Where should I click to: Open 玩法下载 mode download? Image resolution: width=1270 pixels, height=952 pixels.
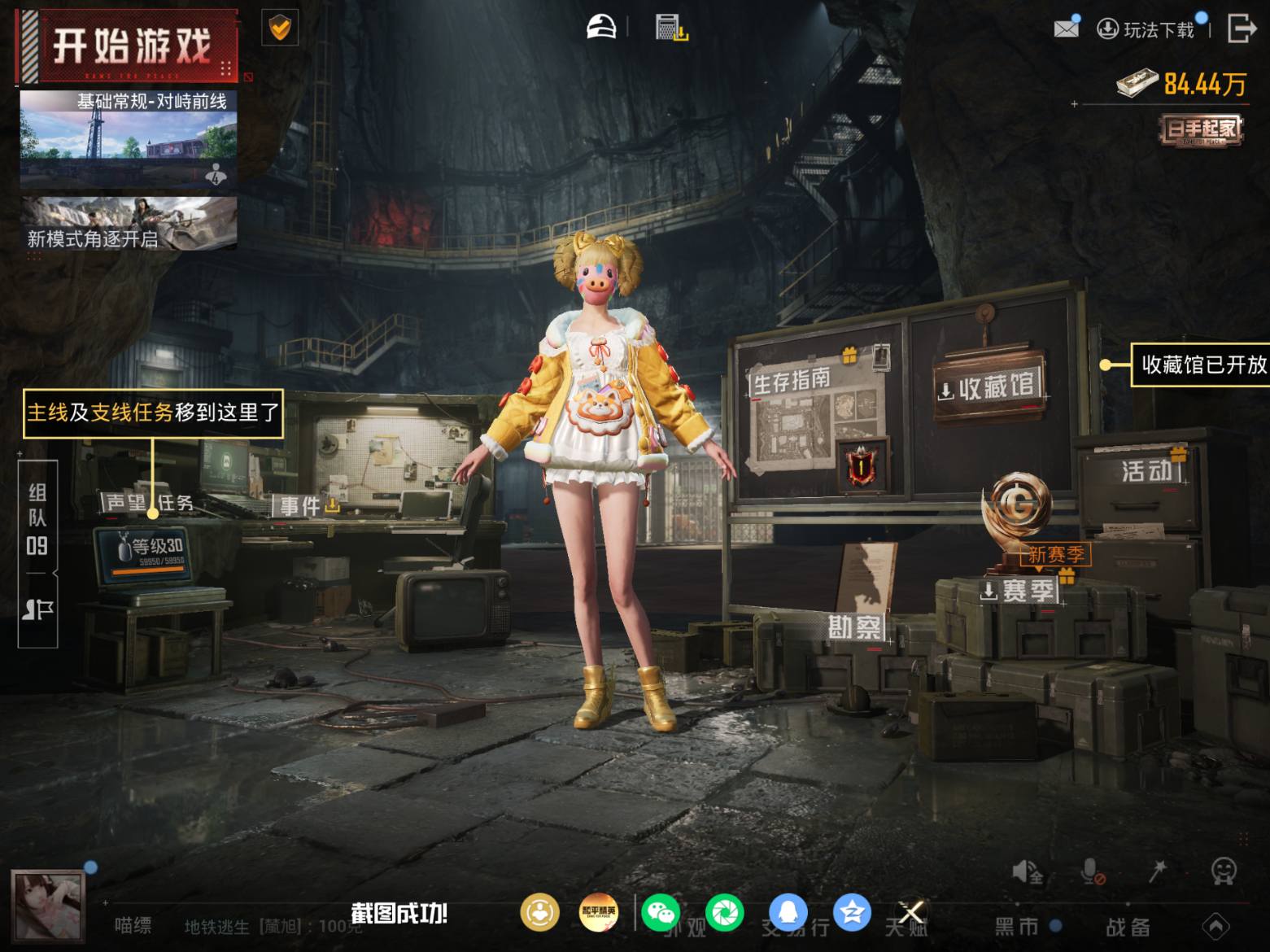pos(1146,30)
